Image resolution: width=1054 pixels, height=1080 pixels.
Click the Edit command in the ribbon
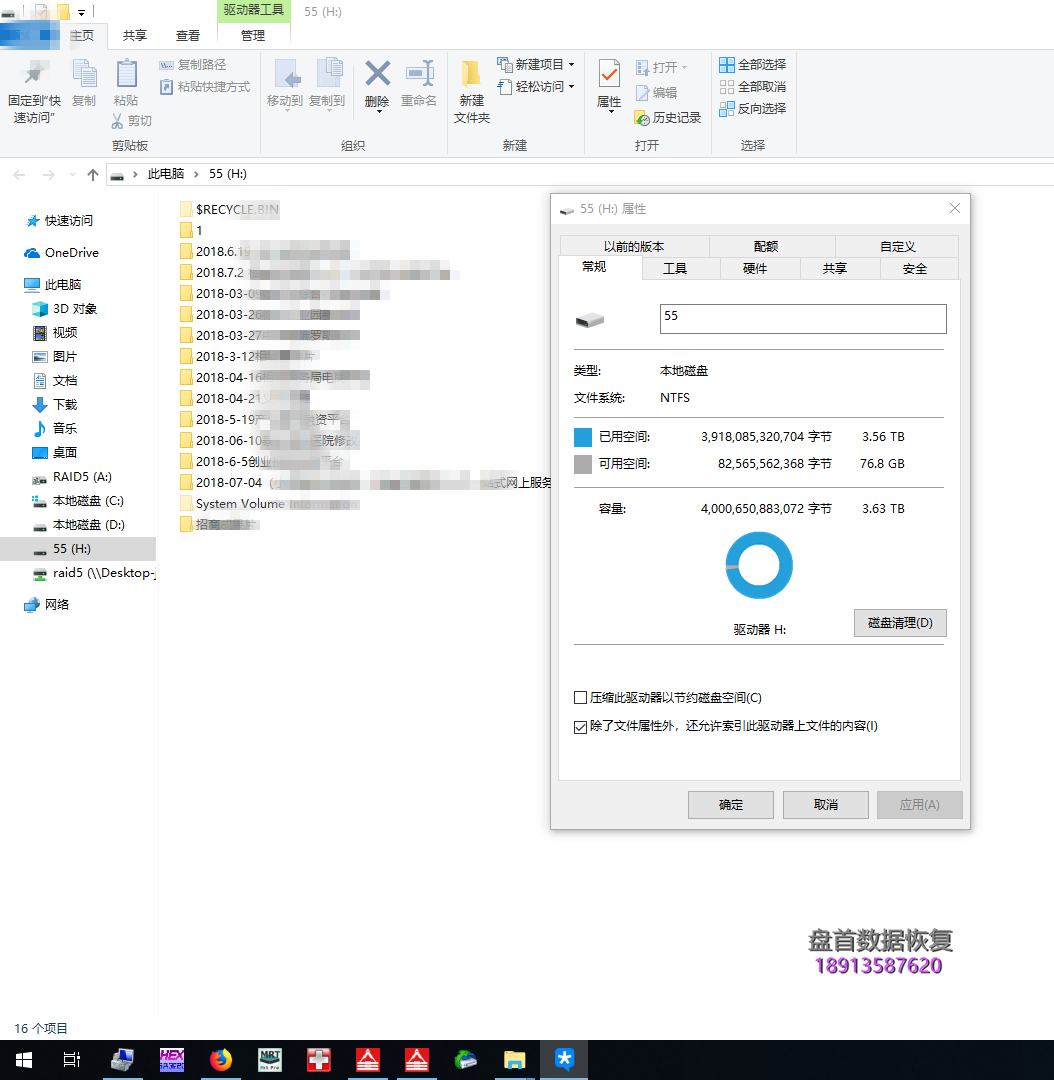click(657, 92)
